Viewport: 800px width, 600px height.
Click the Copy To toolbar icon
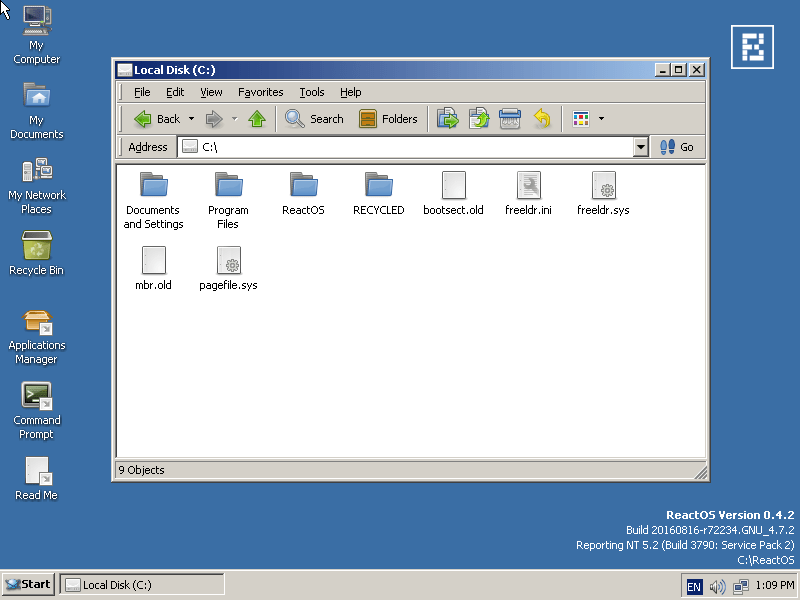pyautogui.click(x=478, y=118)
